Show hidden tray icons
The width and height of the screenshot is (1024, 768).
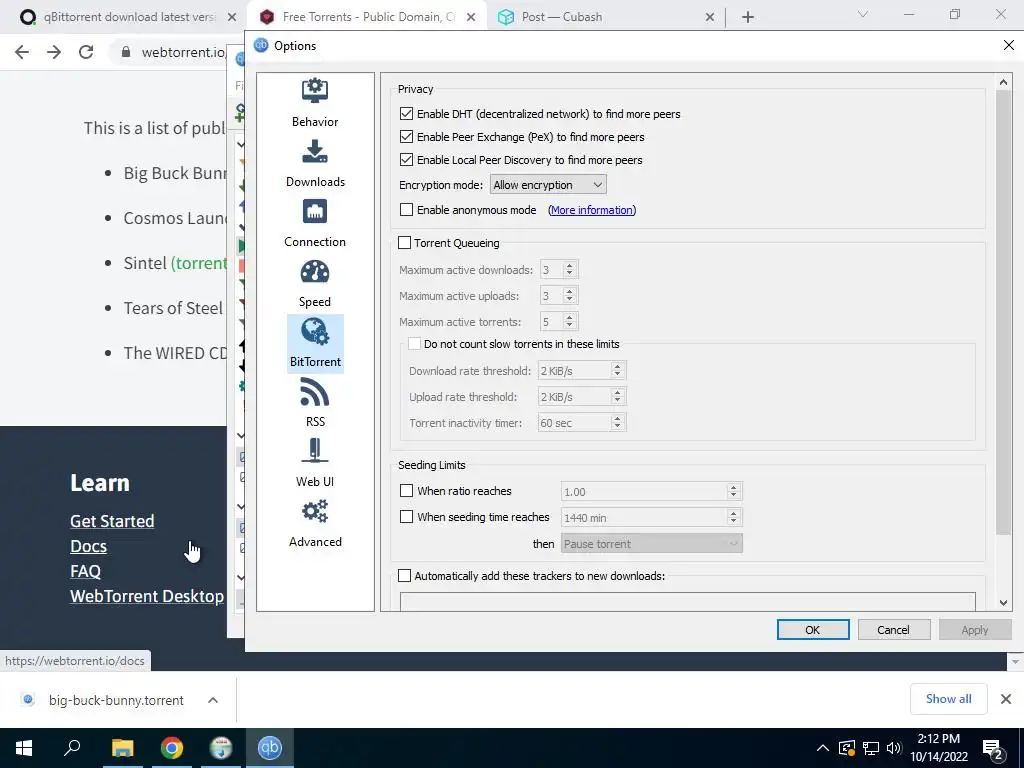coord(823,748)
